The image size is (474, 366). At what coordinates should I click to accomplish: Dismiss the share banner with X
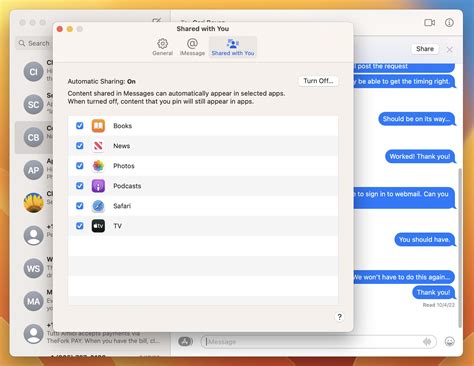click(x=449, y=50)
